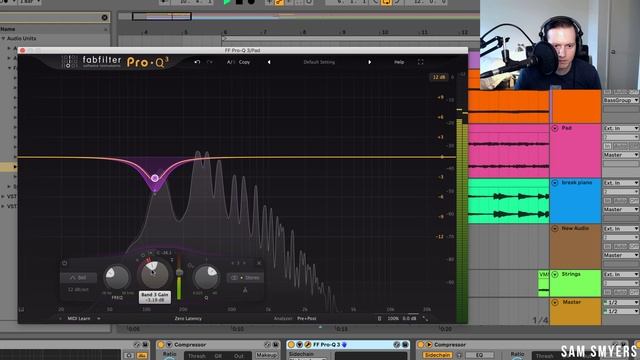
Task: Open Pad track Master output dropdown
Action: click(621, 155)
